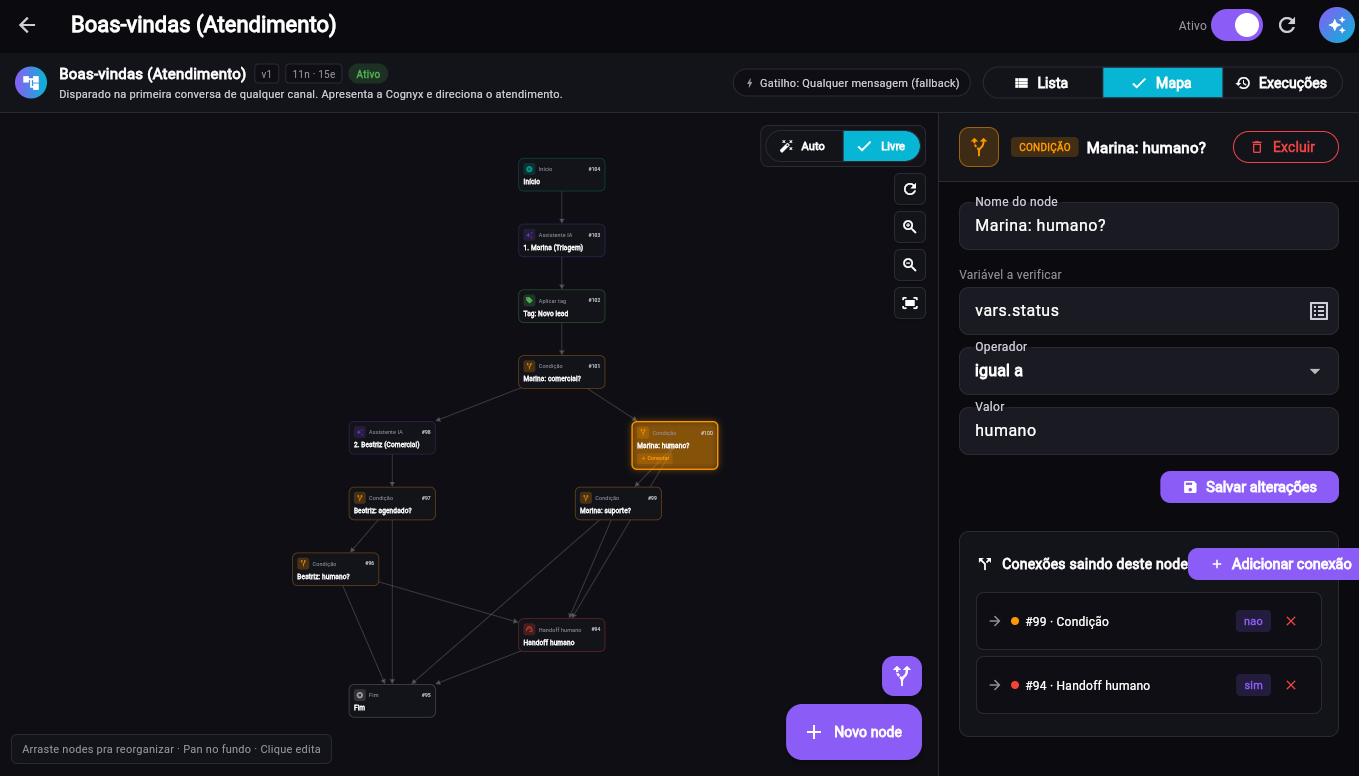Screen dimensions: 1359x776
Task: Select the Fim node #95
Action: [x=392, y=701]
